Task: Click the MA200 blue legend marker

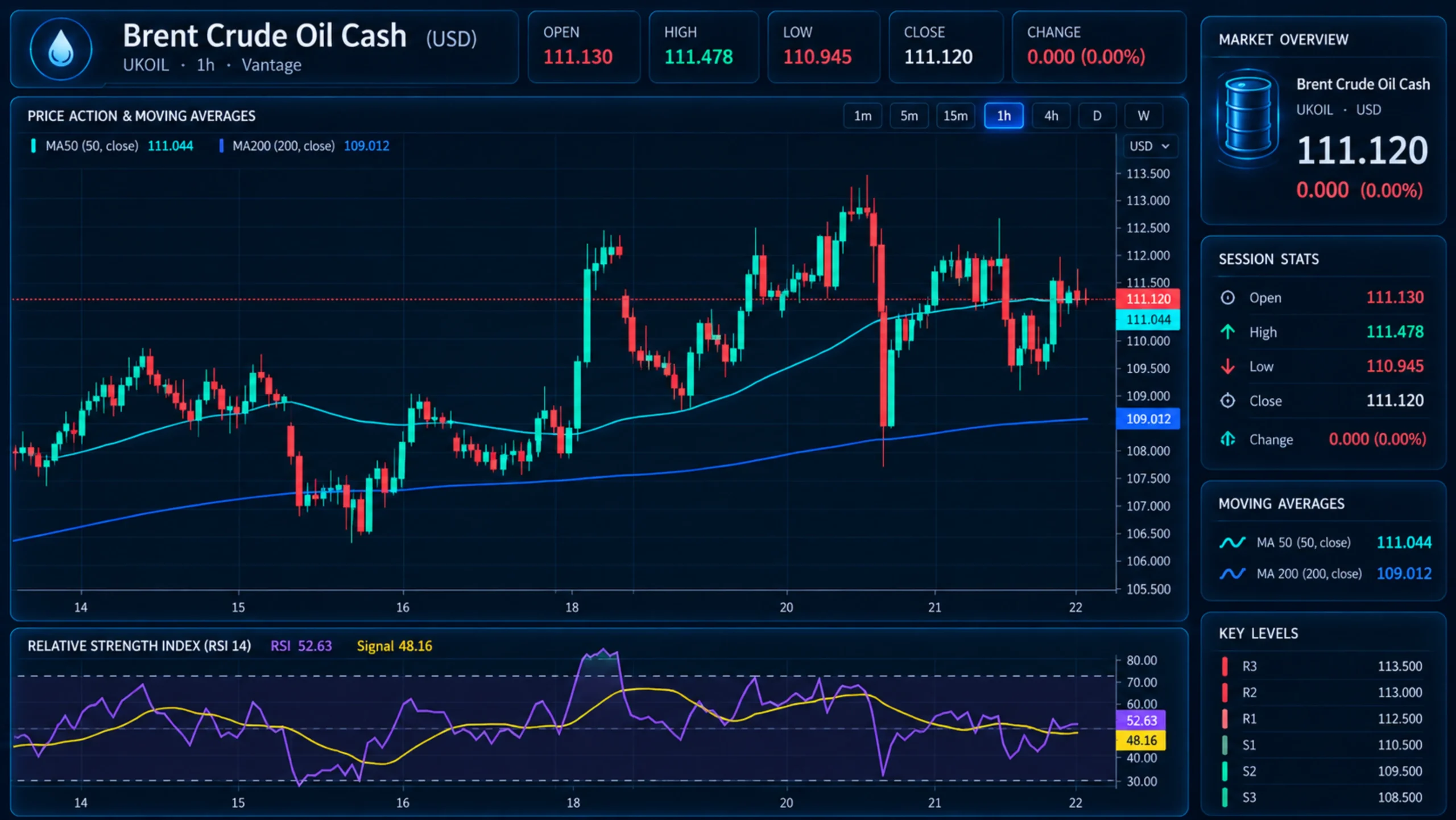Action: (221, 146)
